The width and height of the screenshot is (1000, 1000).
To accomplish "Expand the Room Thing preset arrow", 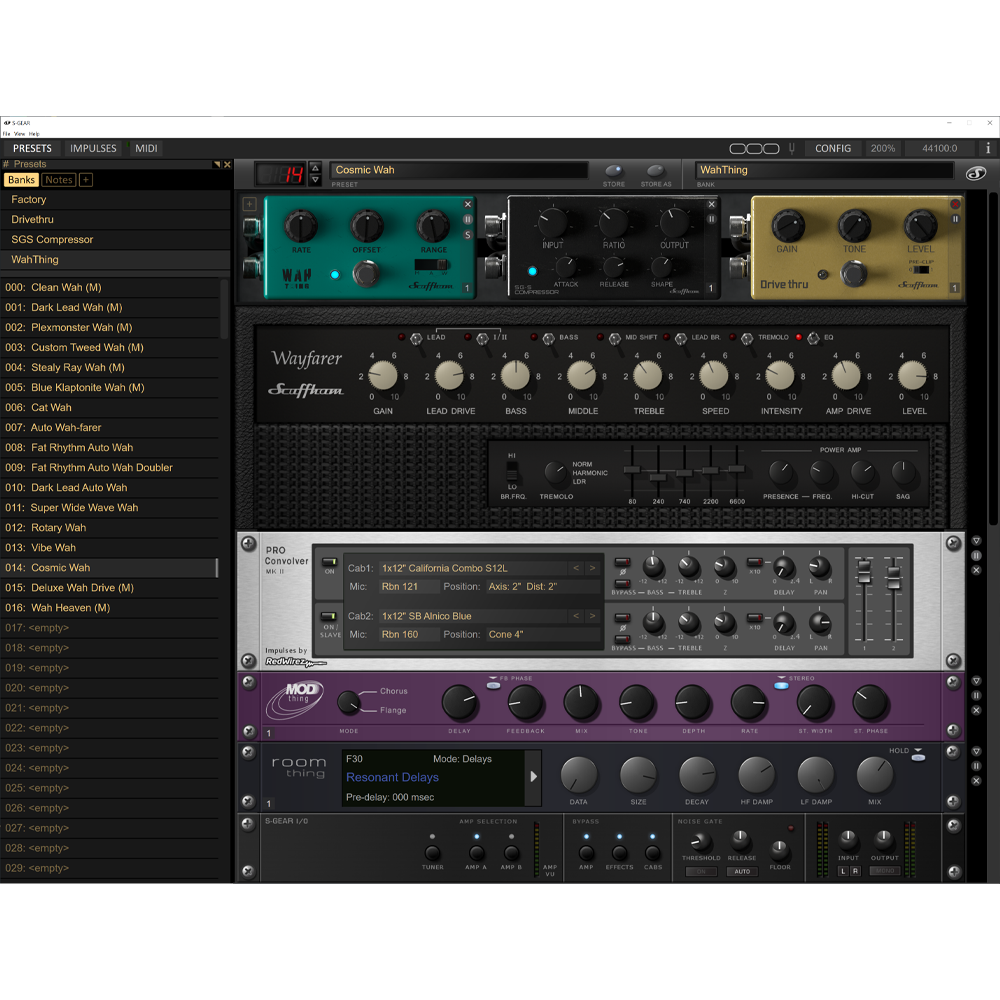I will [x=533, y=777].
